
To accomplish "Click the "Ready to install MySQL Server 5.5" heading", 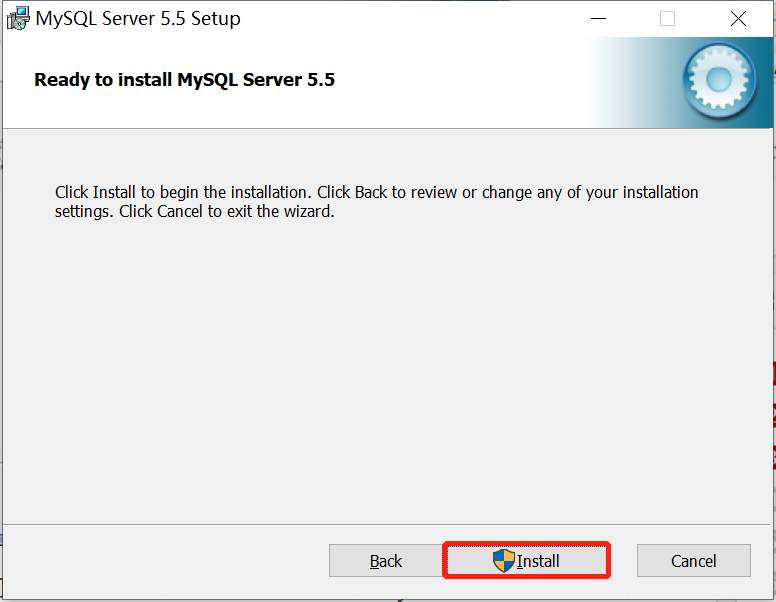I will 184,80.
